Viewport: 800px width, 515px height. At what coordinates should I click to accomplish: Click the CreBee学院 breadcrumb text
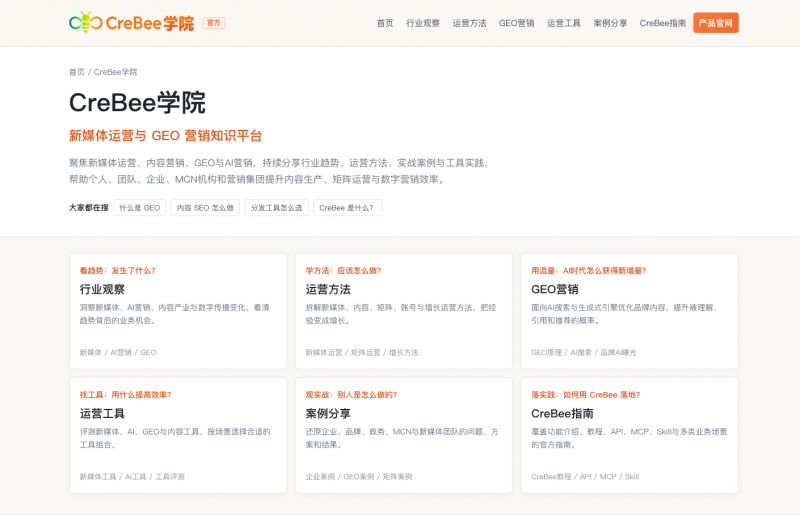[x=115, y=72]
